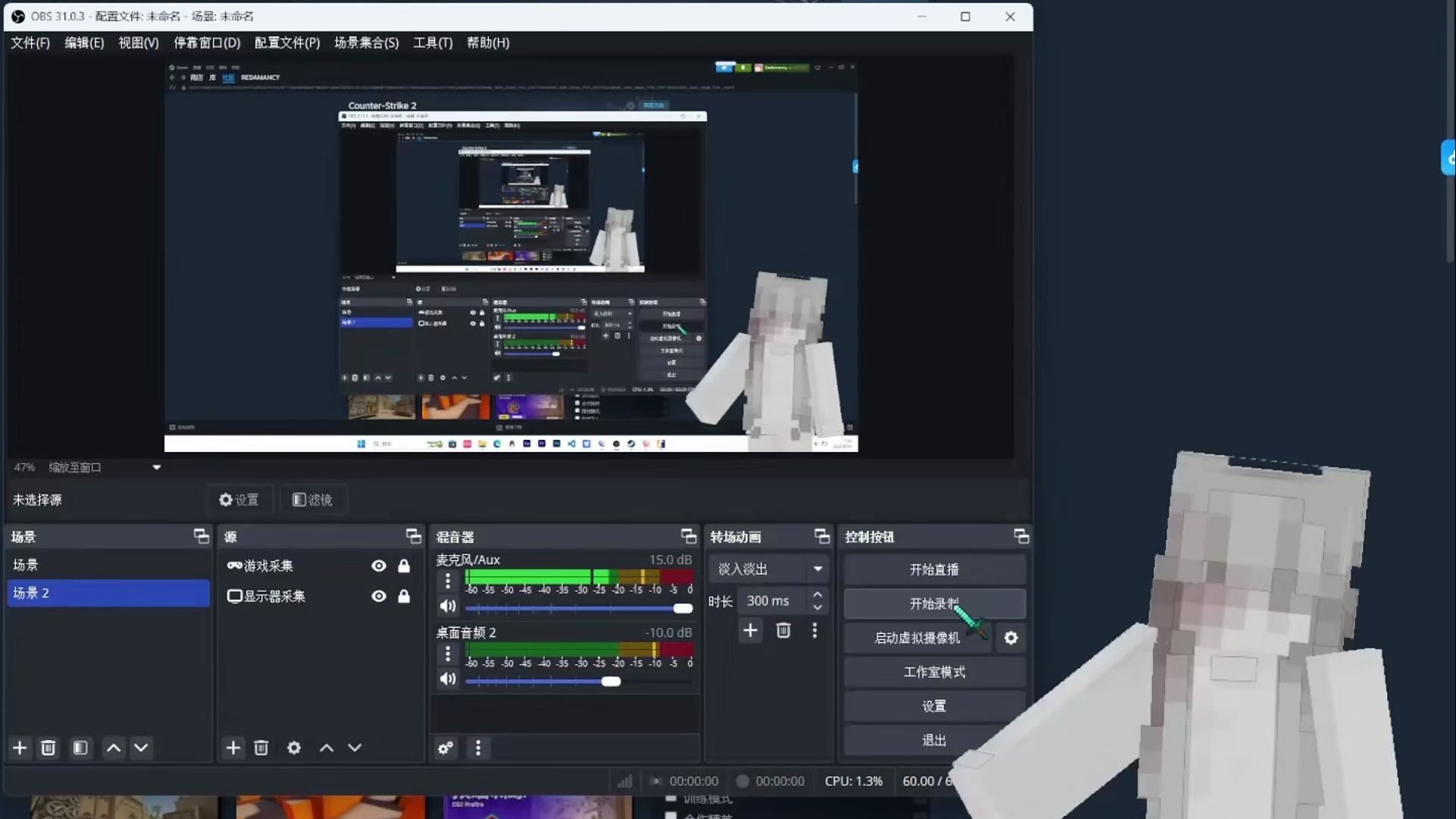Click the 退出 button
The width and height of the screenshot is (1456, 819).
934,740
